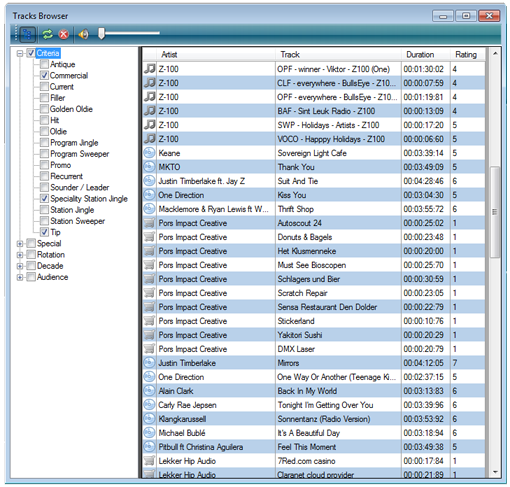Click the cart icon beside Autoscout 24

(149, 223)
